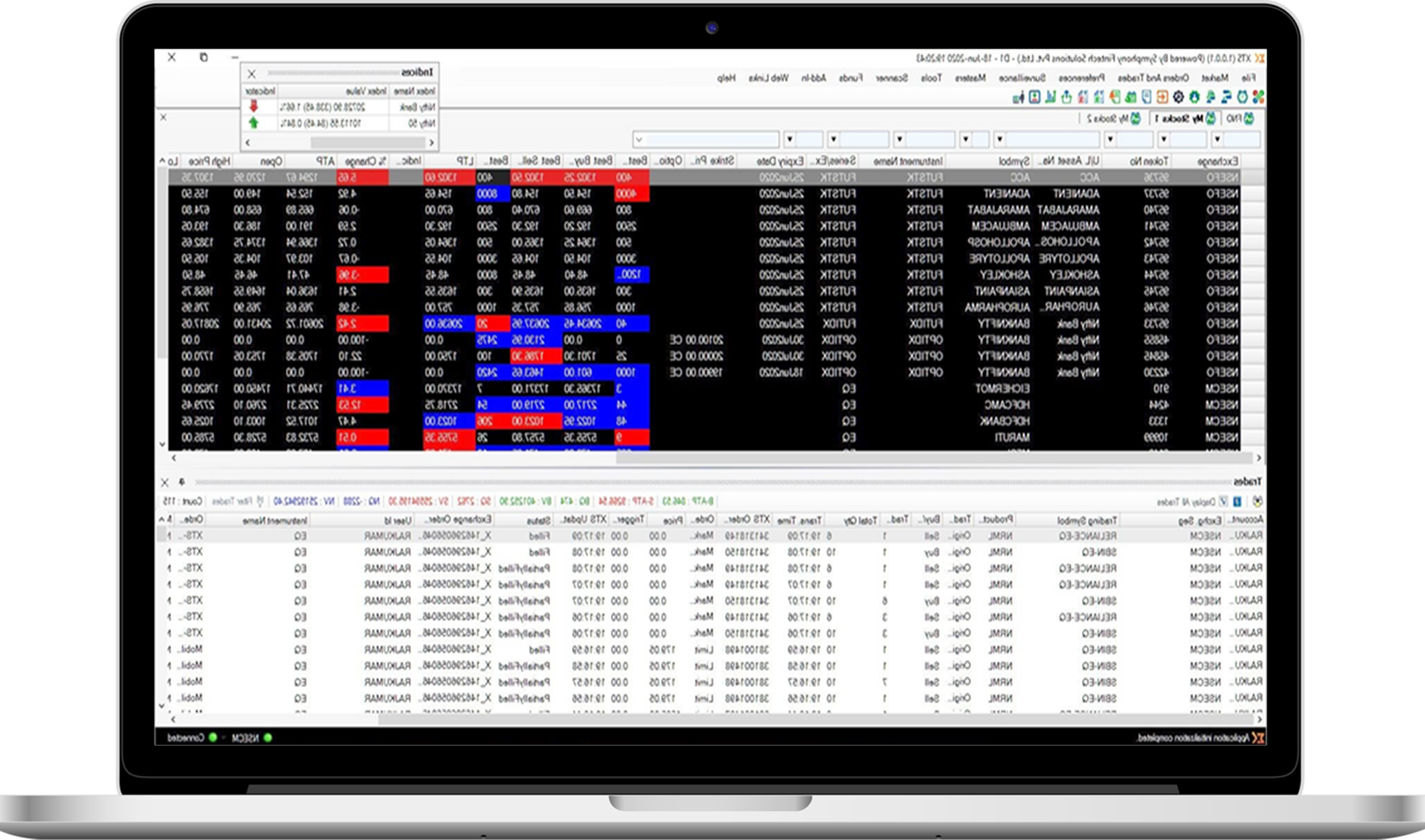
Task: Switch to the FNO watchlist tab
Action: (1240, 119)
